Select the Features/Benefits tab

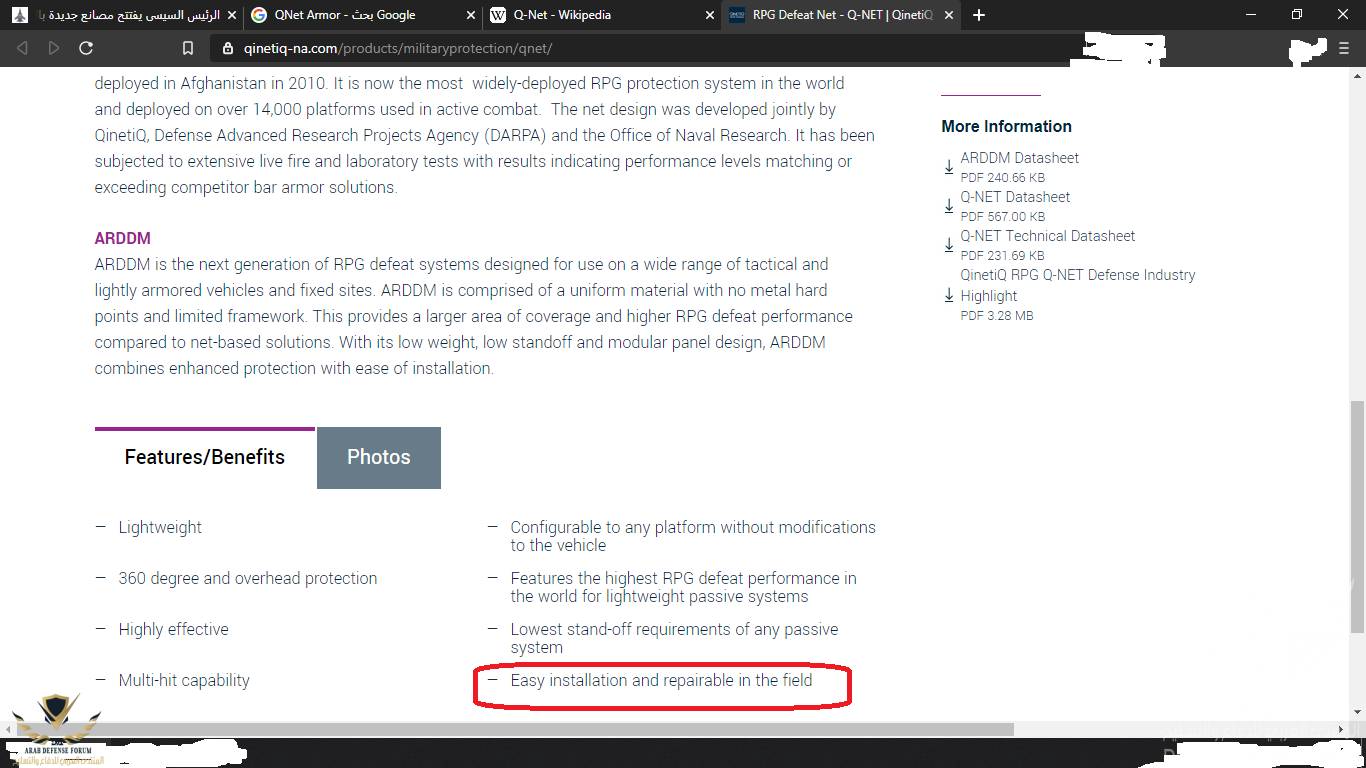click(x=204, y=458)
